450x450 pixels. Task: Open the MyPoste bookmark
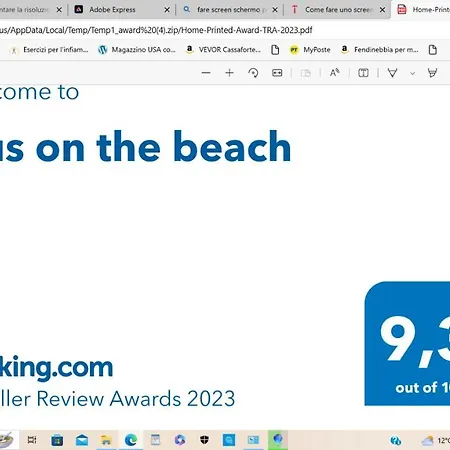310,50
